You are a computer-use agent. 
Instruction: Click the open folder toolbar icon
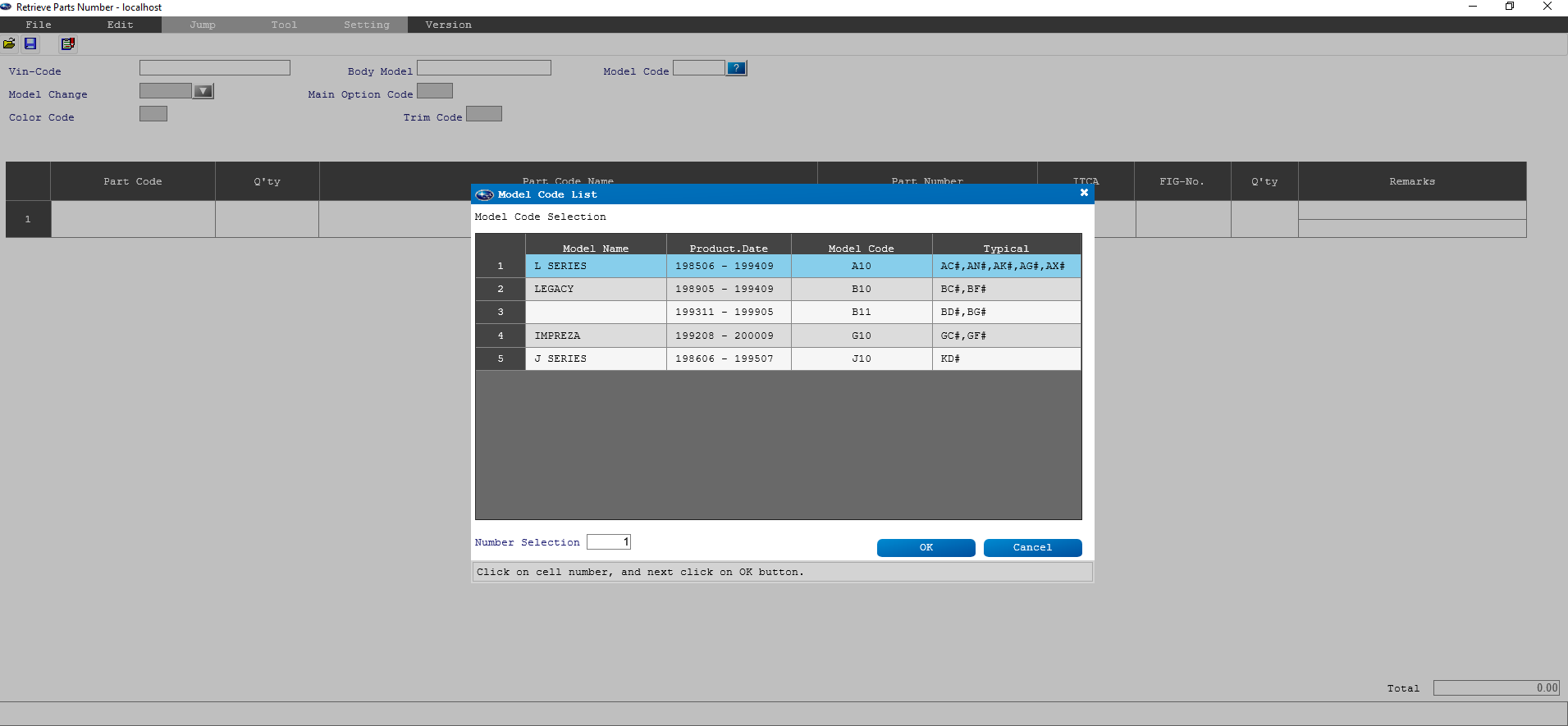tap(9, 43)
